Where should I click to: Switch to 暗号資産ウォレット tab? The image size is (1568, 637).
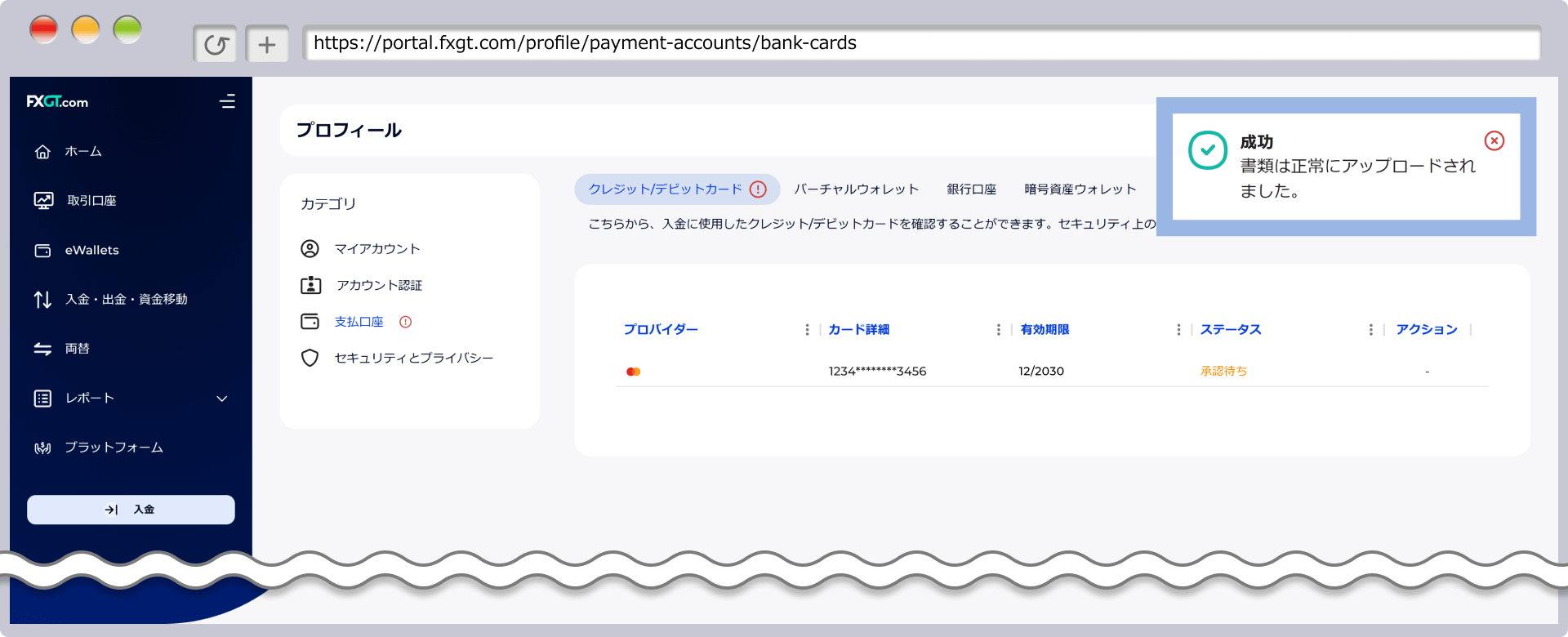1080,189
